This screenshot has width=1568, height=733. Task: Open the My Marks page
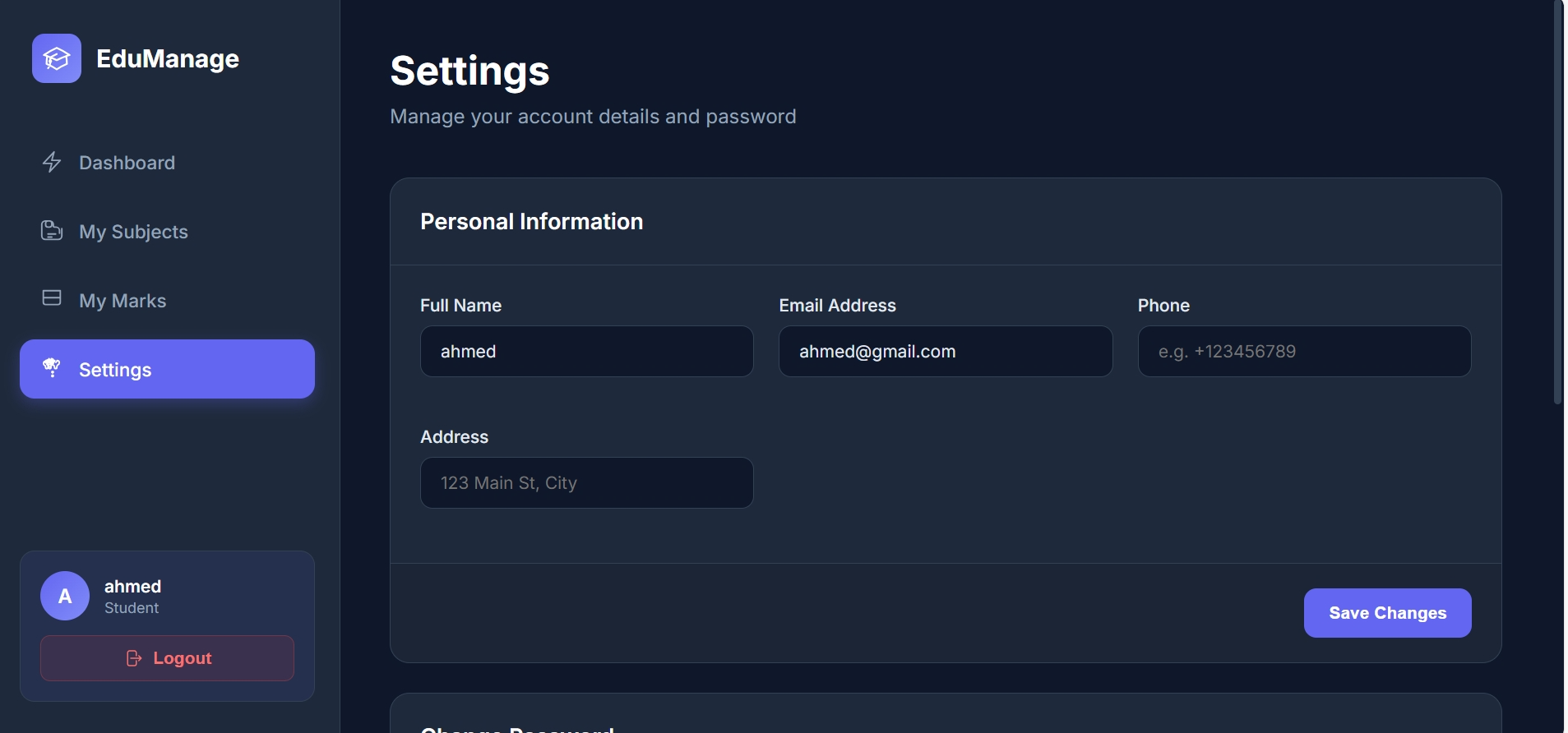click(123, 301)
